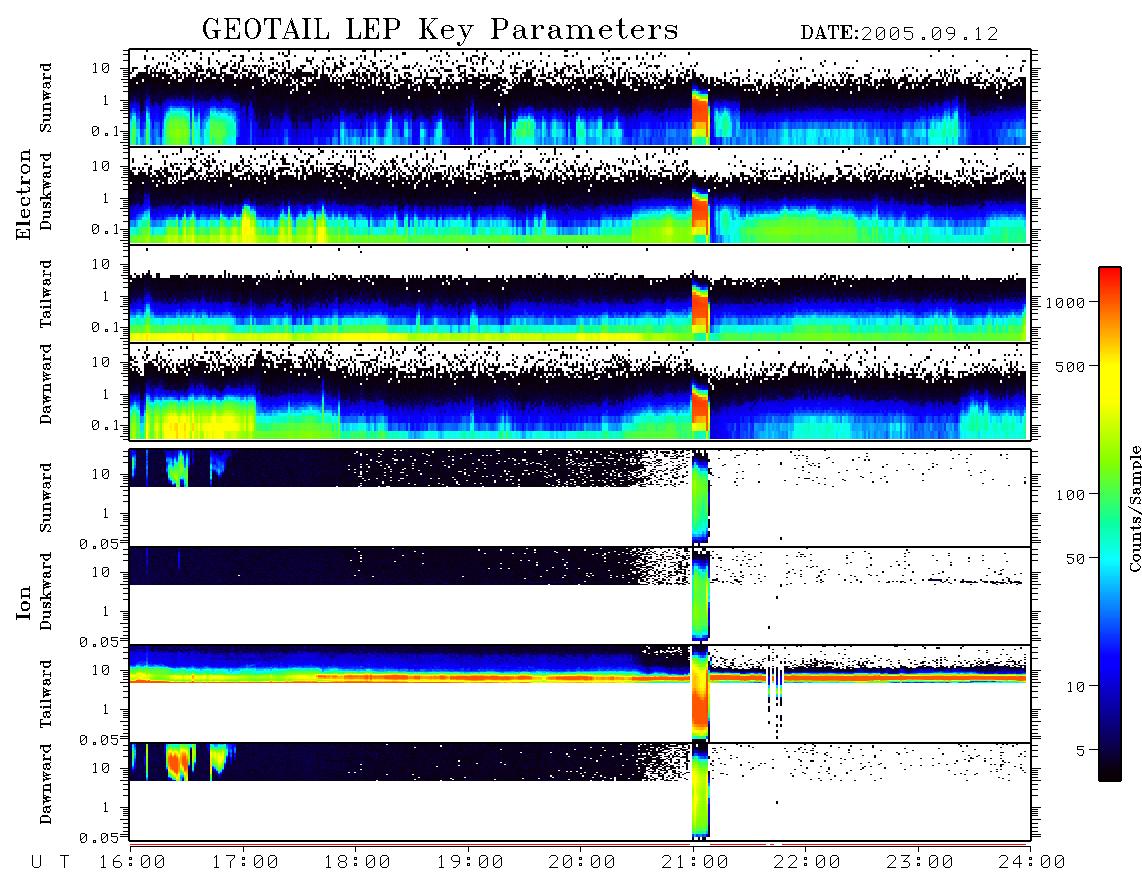
Task: Click the "0.05" tick on Ion Duskward axis
Action: (x=98, y=642)
